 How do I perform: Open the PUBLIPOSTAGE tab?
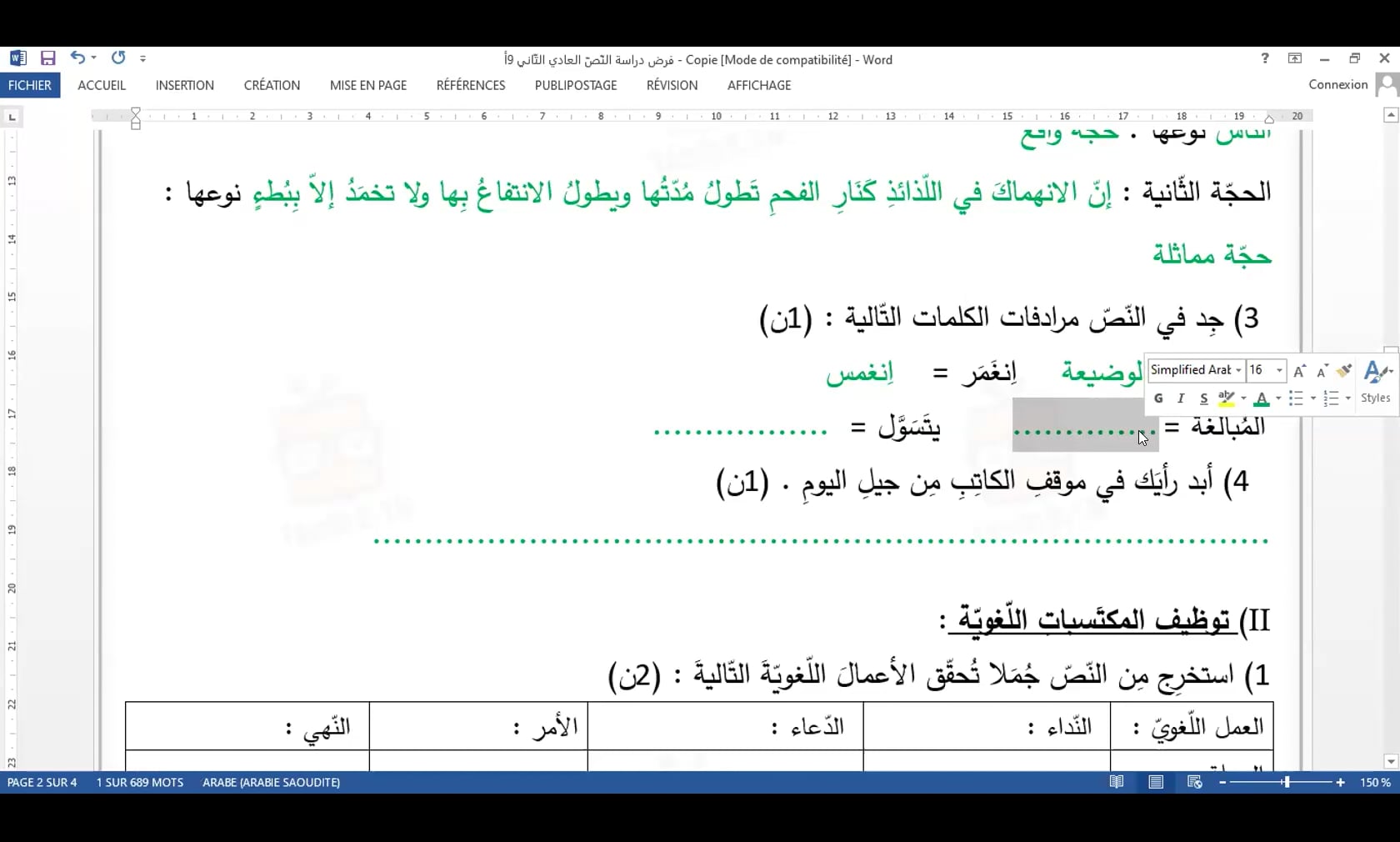(576, 85)
